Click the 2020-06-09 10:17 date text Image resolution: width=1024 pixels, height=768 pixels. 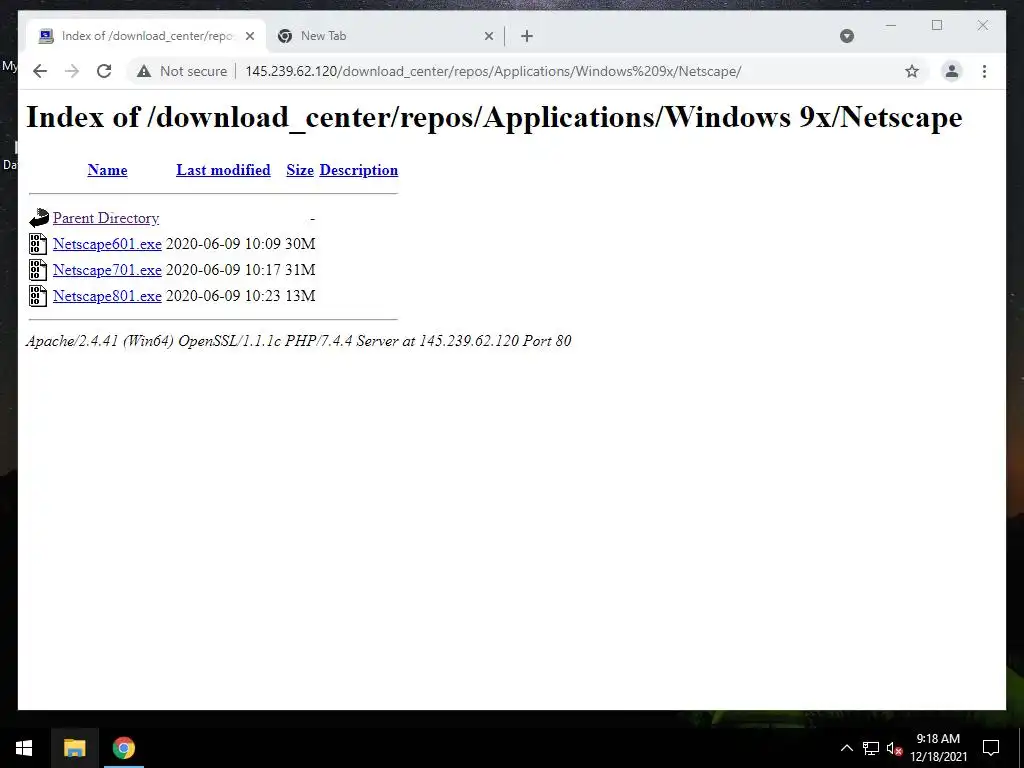pyautogui.click(x=223, y=270)
